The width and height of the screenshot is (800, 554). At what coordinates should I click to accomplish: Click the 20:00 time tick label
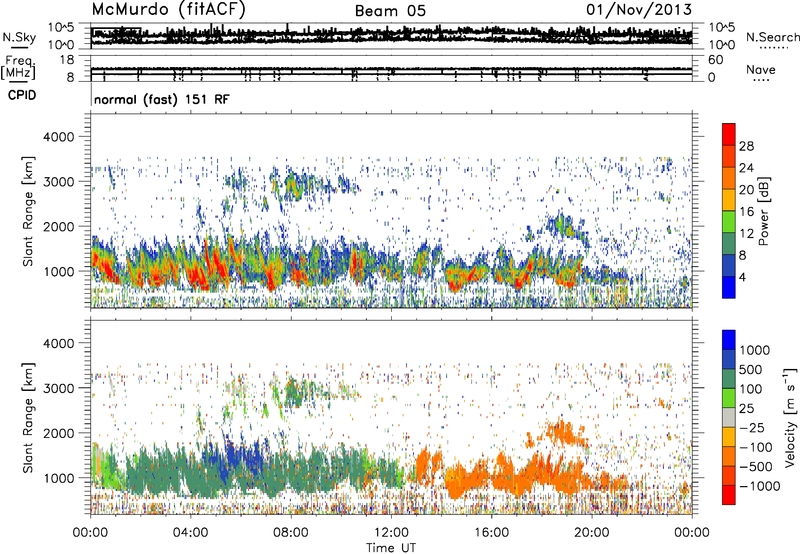pos(591,533)
